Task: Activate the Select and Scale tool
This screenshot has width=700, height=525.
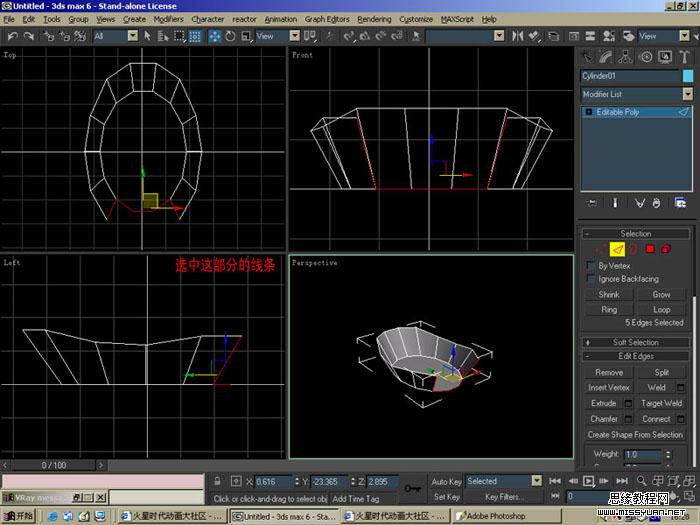Action: [x=246, y=36]
